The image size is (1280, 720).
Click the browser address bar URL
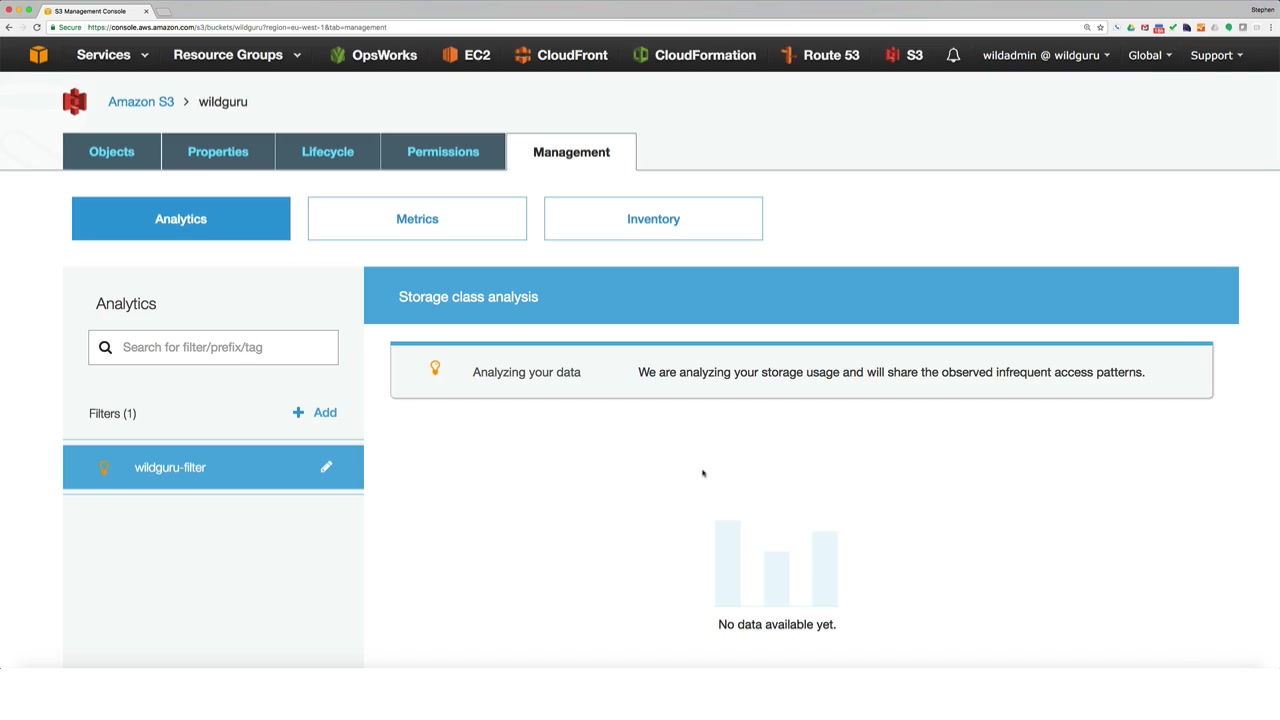pos(237,27)
